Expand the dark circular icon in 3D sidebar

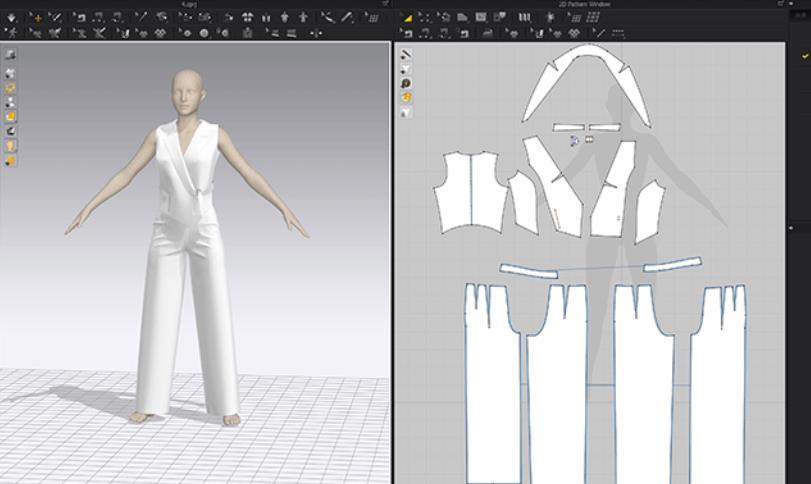[x=11, y=131]
